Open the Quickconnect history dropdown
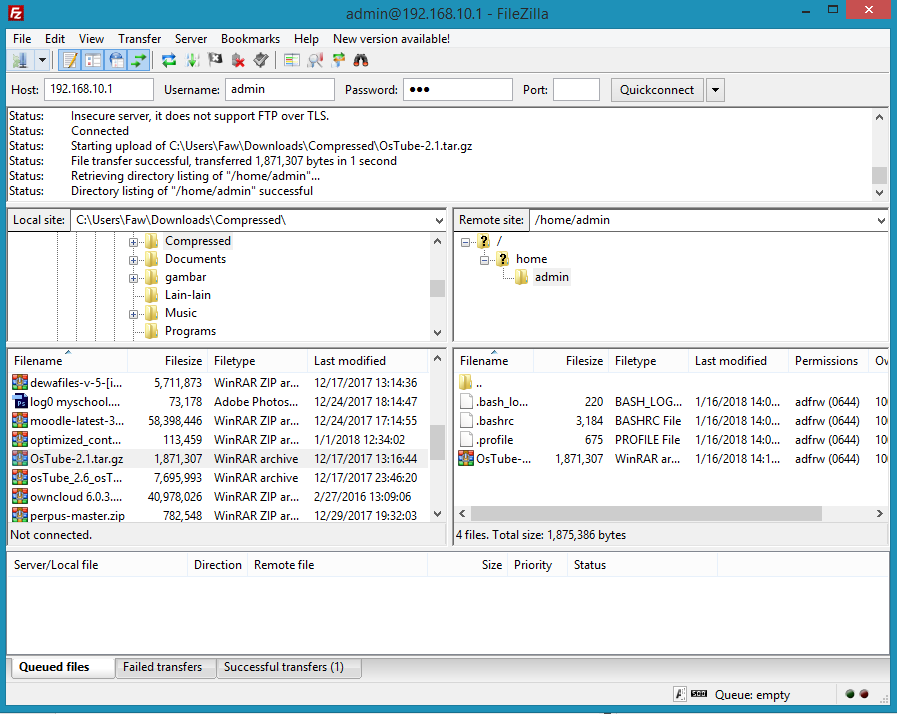This screenshot has height=714, width=897. 715,90
